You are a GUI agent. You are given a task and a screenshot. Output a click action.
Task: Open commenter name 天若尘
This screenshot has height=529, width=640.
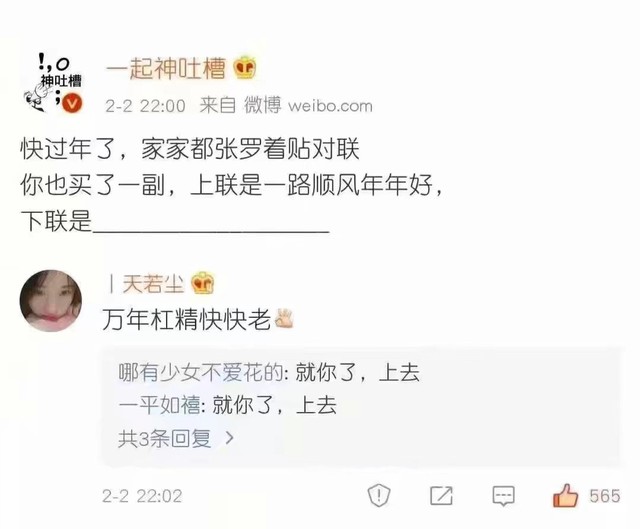click(x=153, y=283)
